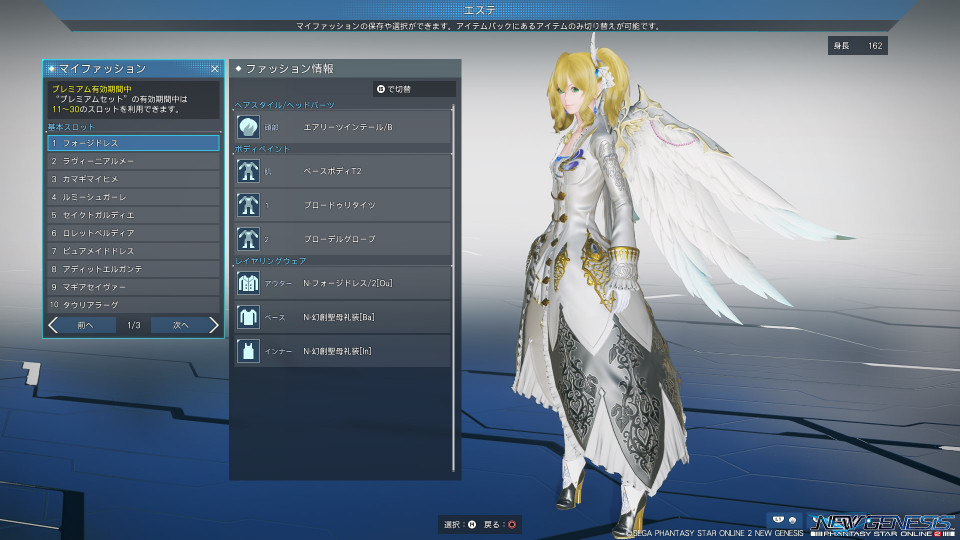This screenshot has width=960, height=540.
Task: Select slot 7 ピュアメイドドレス
Action: 133,251
